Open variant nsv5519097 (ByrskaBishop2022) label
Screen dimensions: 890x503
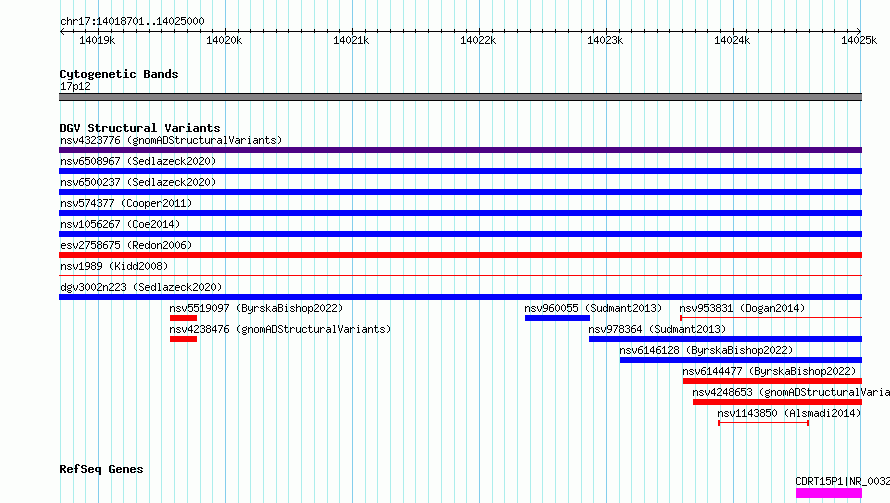256,308
